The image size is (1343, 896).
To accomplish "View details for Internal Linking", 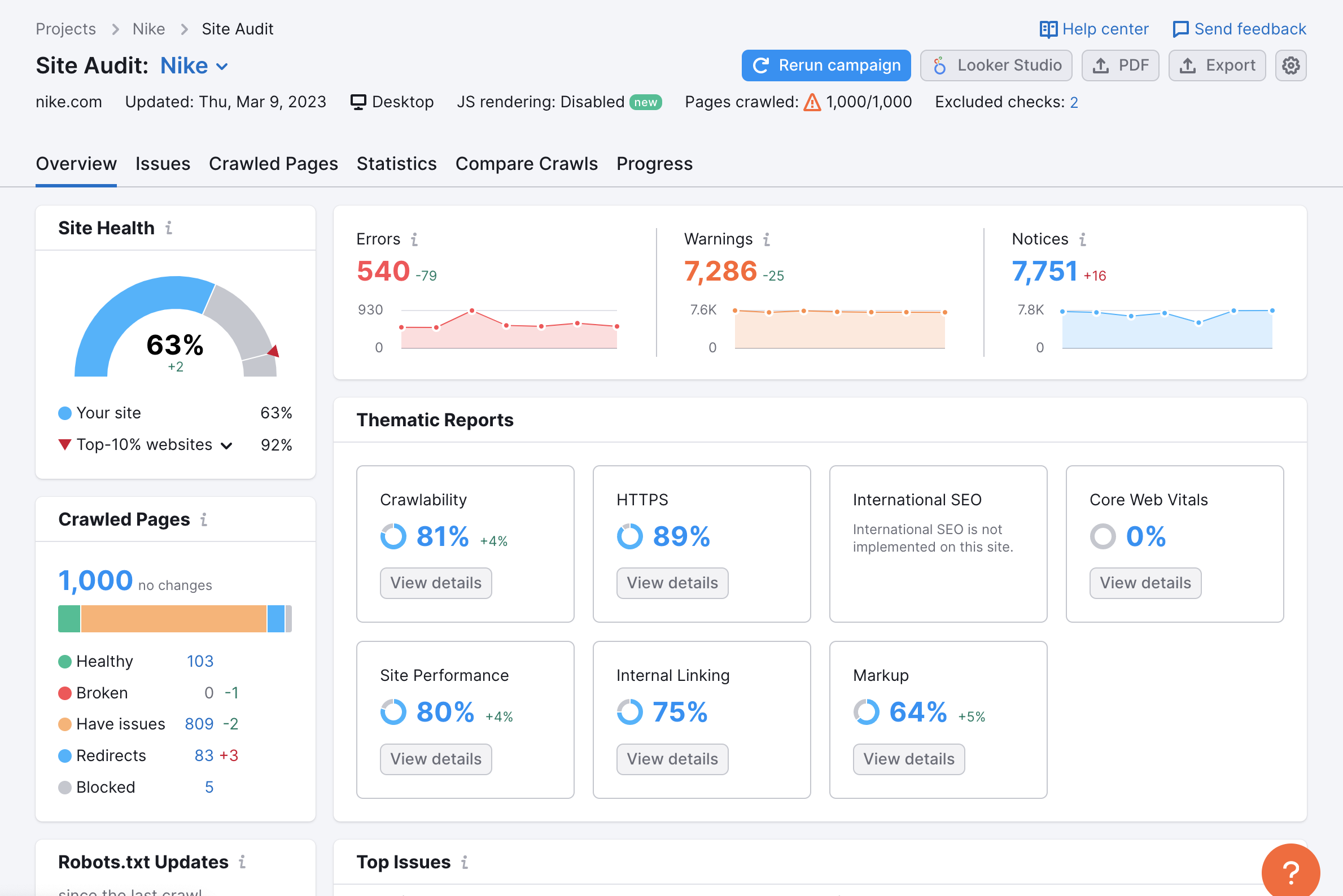I will click(x=672, y=759).
